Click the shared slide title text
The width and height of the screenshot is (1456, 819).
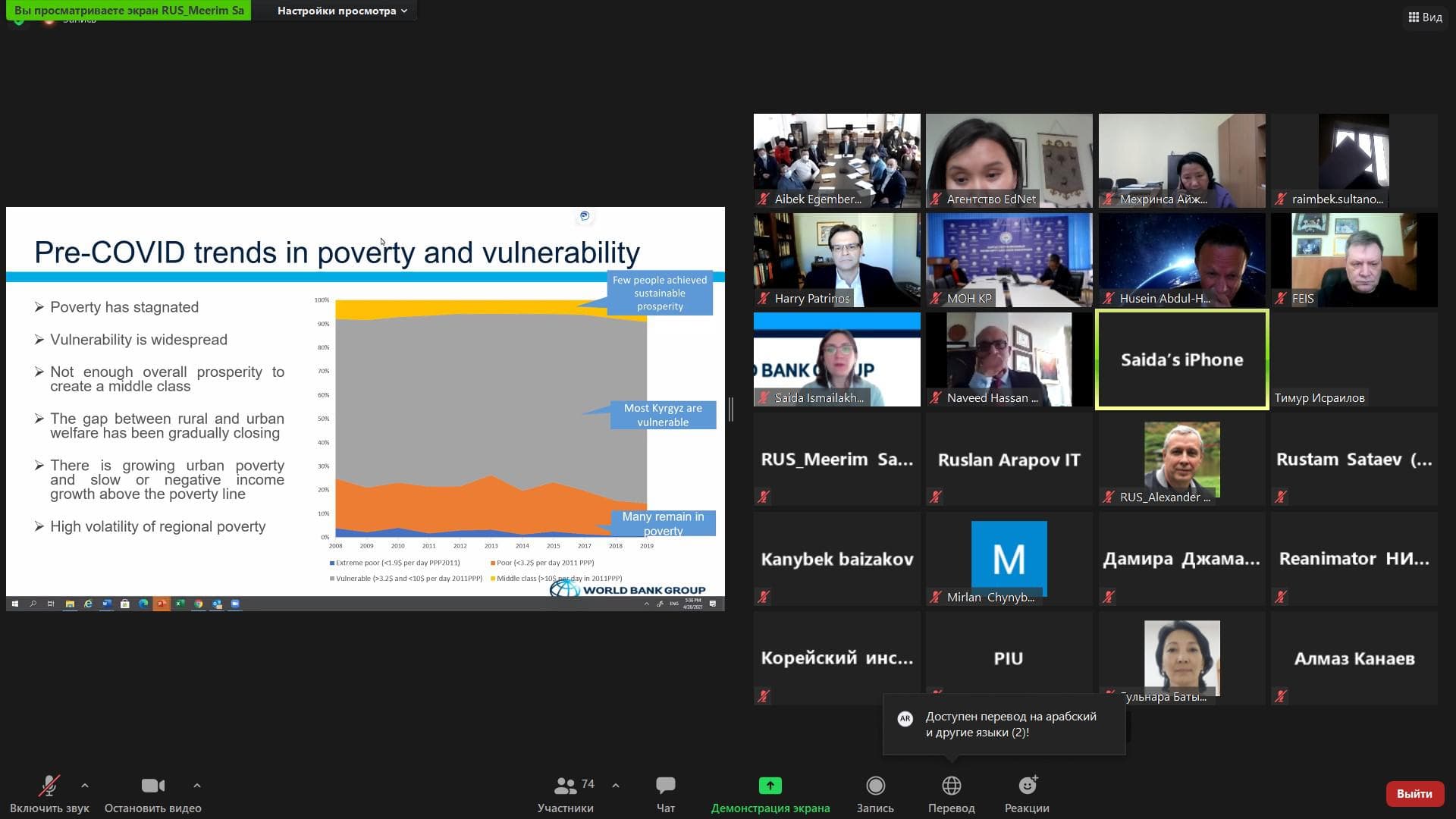click(337, 253)
